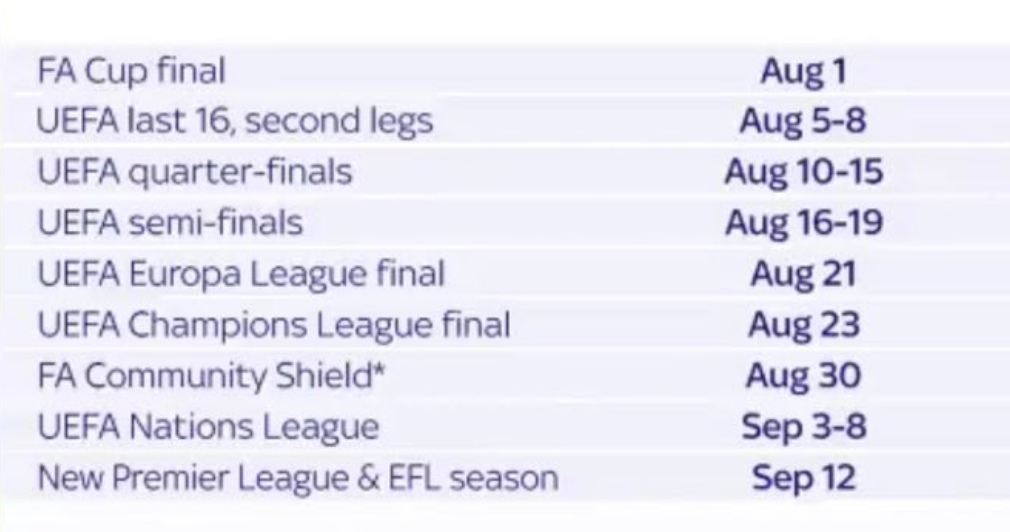Select the Sep 3-8 date

pyautogui.click(x=803, y=427)
